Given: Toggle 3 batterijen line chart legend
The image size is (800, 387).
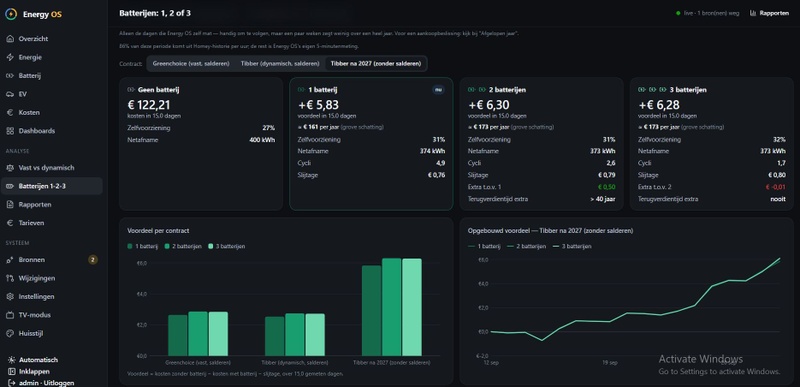Looking at the screenshot, I should coord(571,246).
